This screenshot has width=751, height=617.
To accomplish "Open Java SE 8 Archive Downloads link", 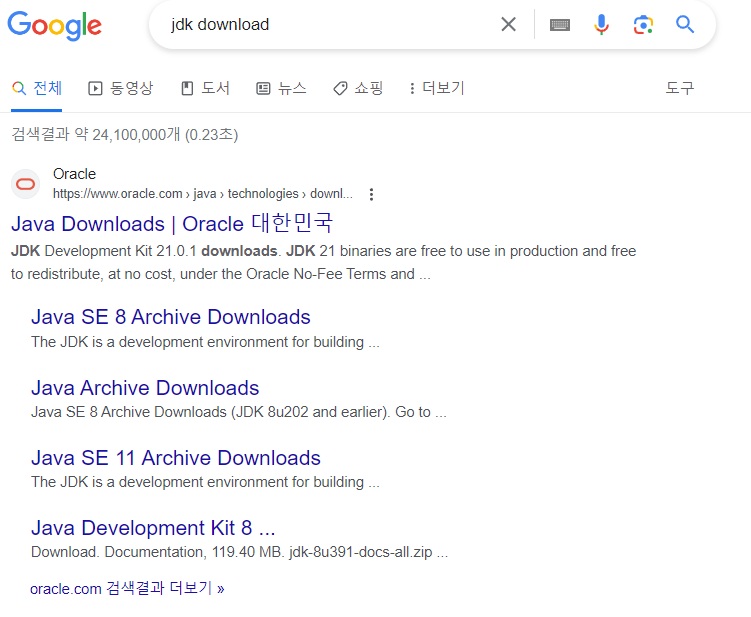I will 171,317.
